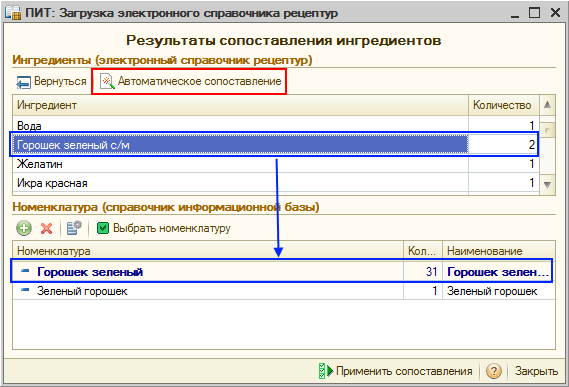Maximize the ПИТ window
Screen dimensions: 569x387
tap(534, 13)
